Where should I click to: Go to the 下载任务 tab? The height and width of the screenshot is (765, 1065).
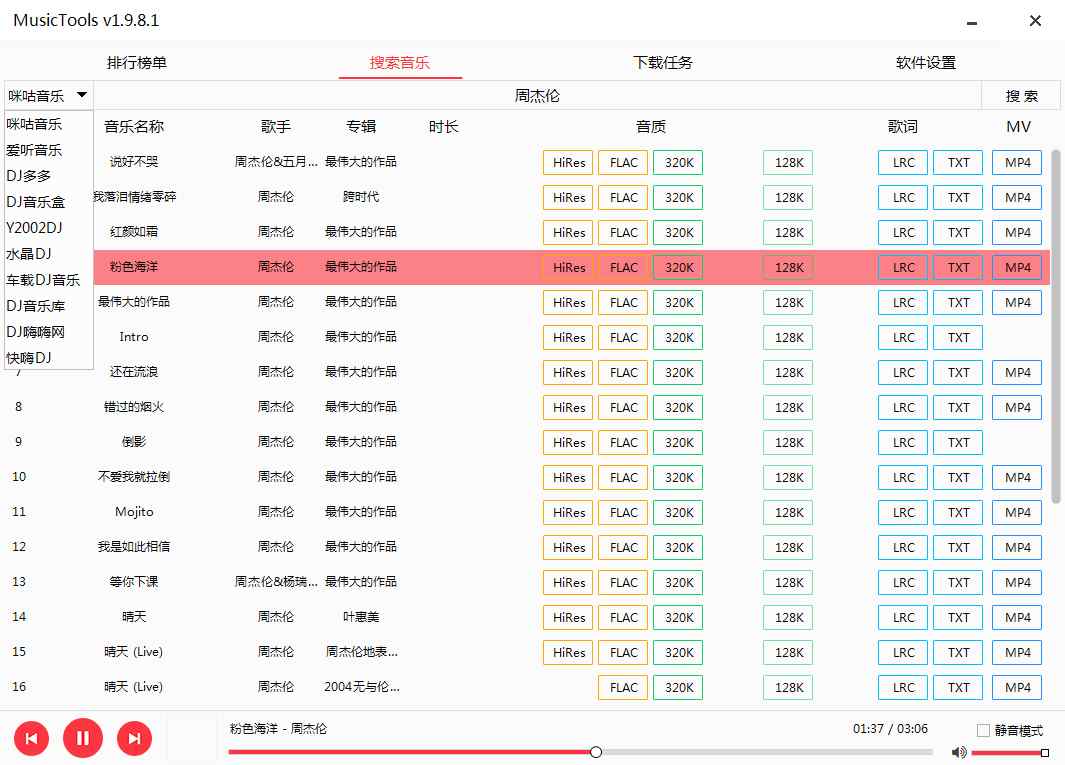(x=663, y=63)
